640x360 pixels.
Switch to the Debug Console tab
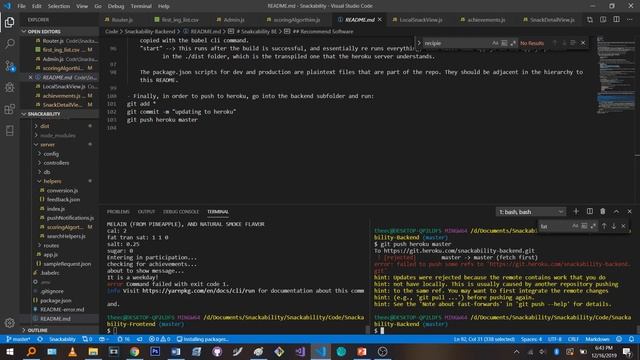[181, 211]
